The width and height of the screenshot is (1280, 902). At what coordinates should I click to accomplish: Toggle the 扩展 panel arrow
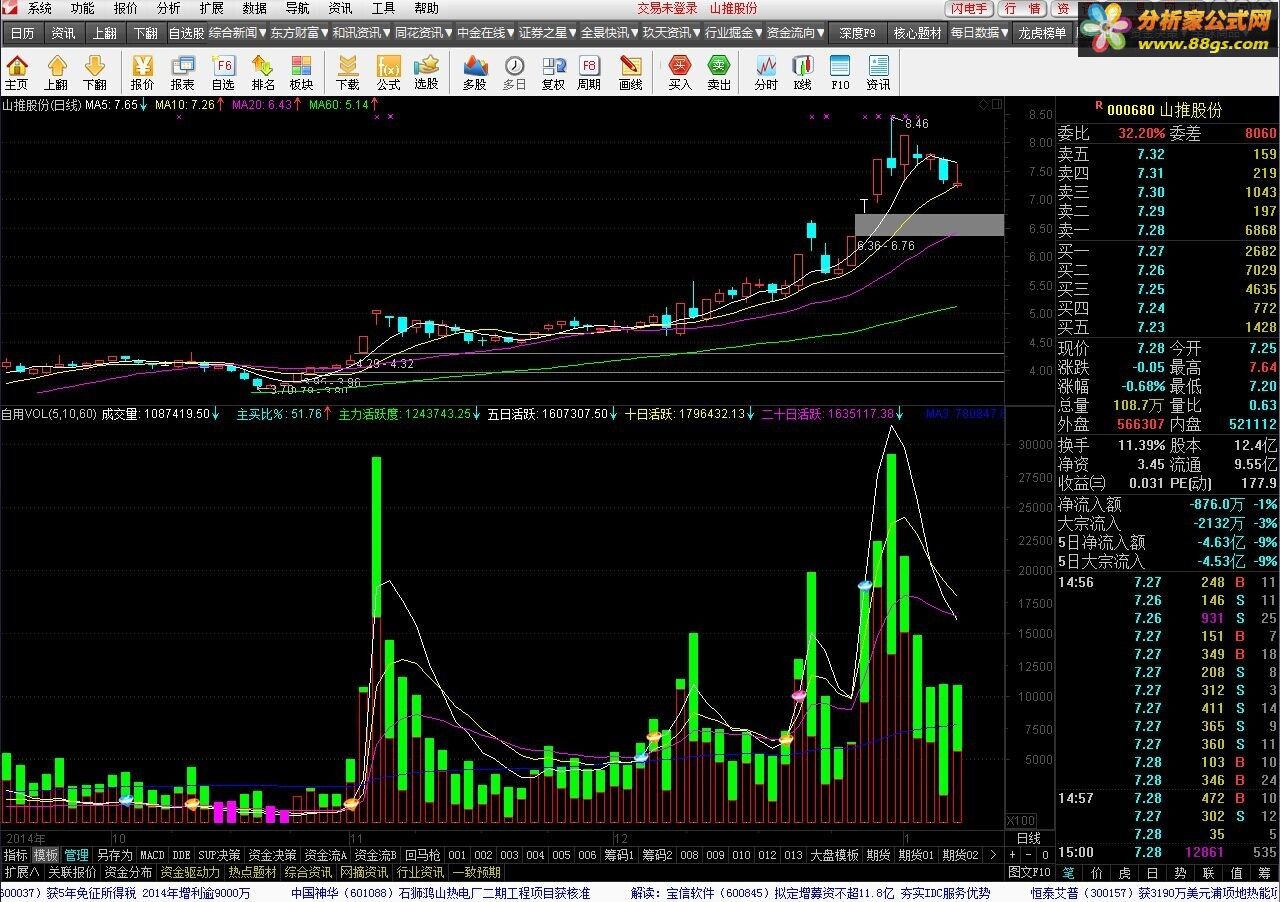click(x=21, y=872)
